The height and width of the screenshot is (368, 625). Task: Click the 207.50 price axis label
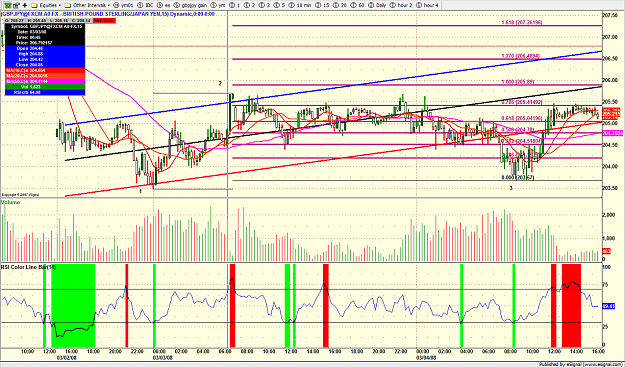click(x=610, y=15)
